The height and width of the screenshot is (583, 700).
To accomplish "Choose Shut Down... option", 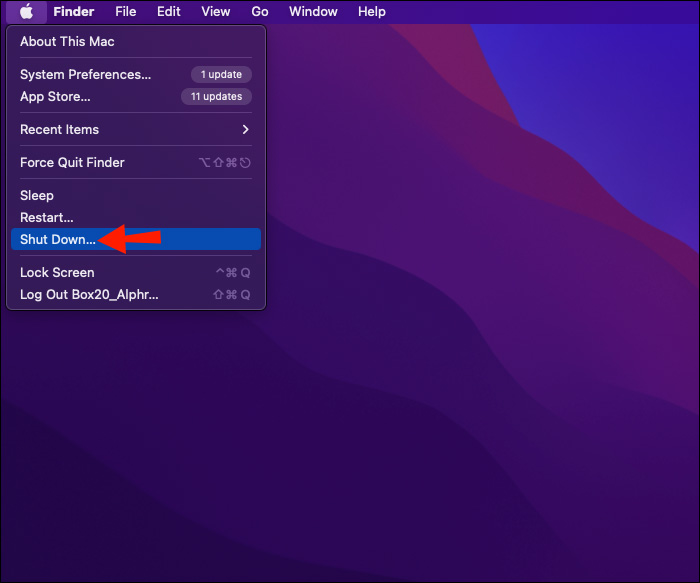I will tap(136, 239).
